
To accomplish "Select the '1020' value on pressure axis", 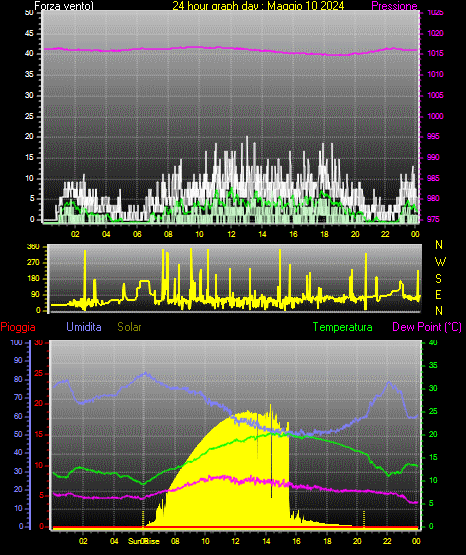I will [435, 33].
